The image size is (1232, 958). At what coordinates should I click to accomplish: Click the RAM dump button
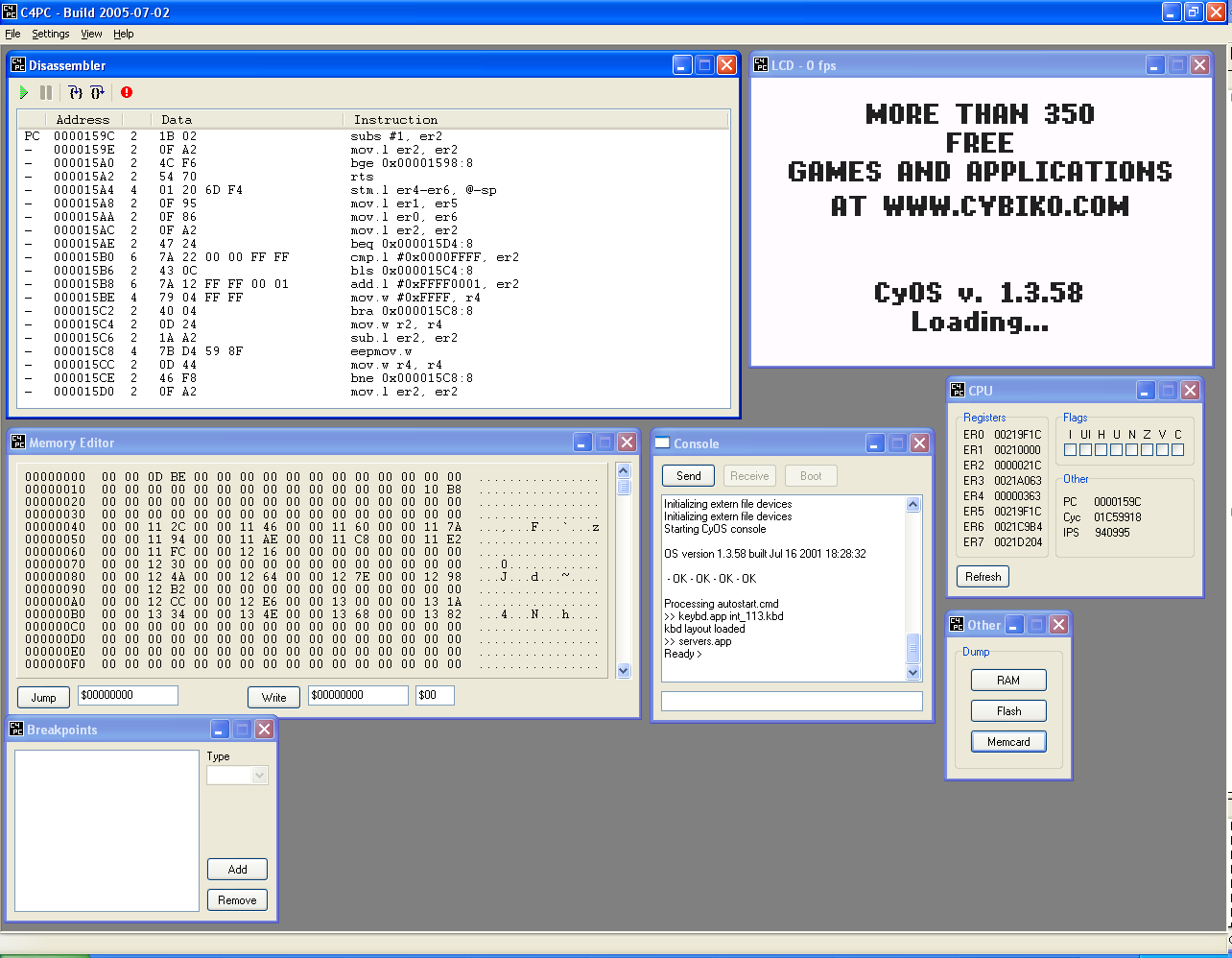[x=1008, y=681]
